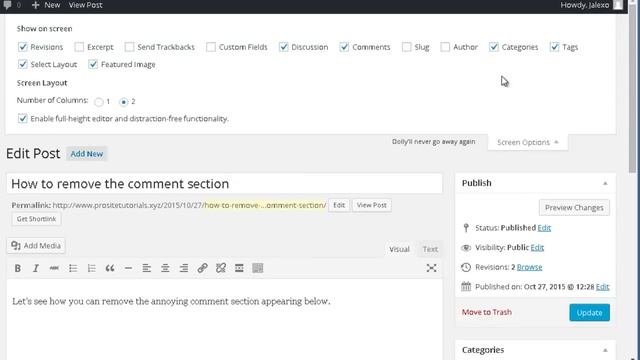Insert or edit a link

pos(202,268)
